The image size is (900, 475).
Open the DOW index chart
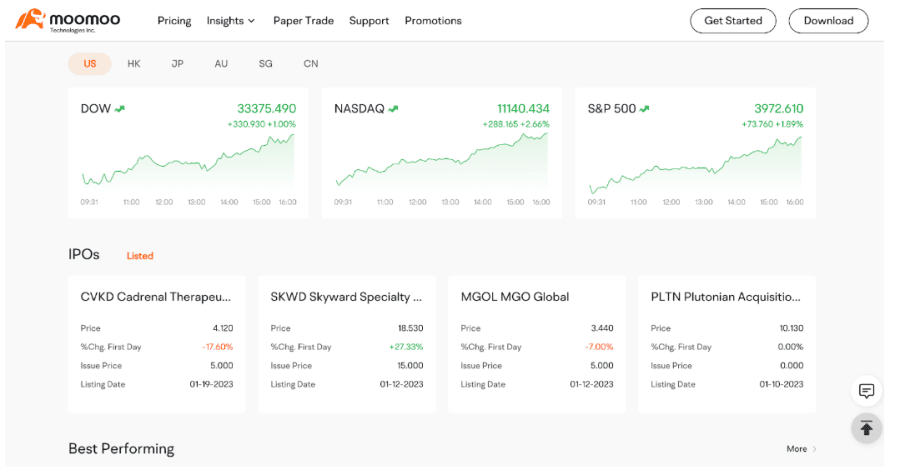coord(188,153)
